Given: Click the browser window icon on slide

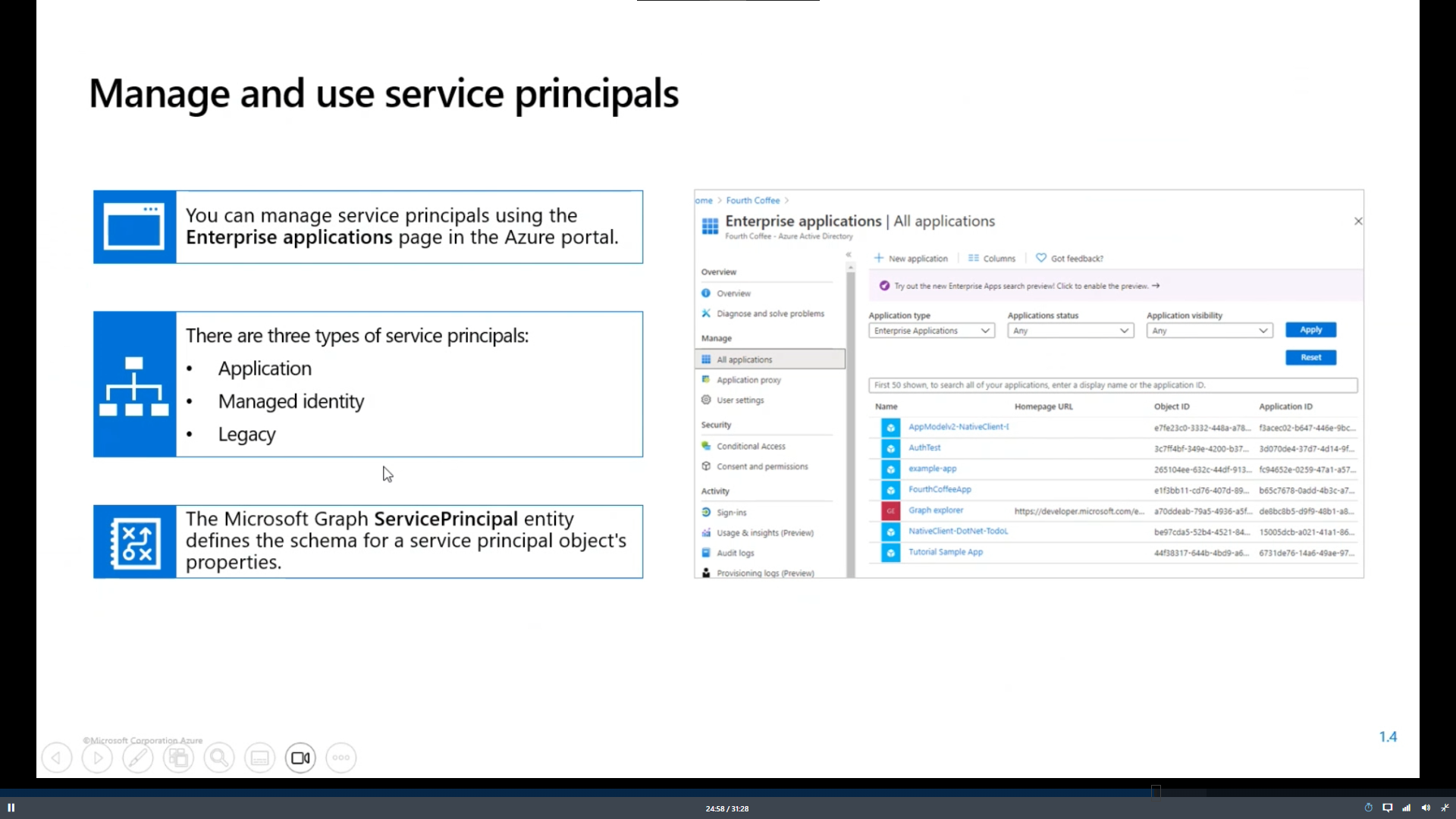Looking at the screenshot, I should click(x=134, y=227).
